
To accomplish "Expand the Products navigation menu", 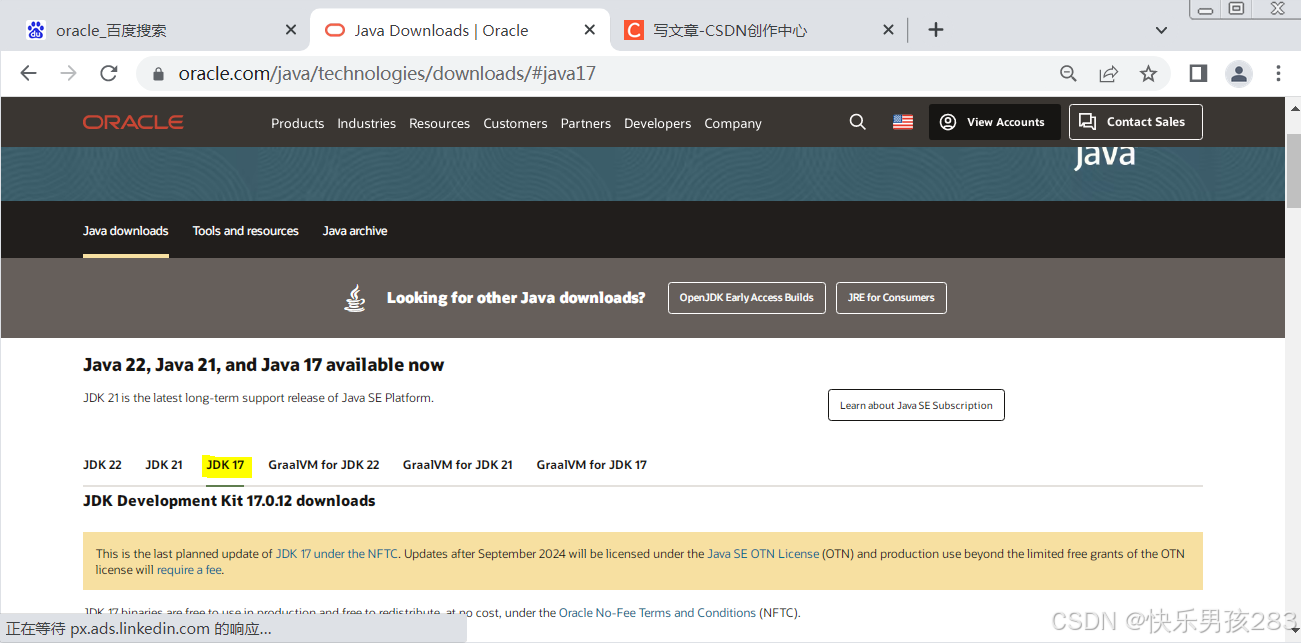I will click(x=297, y=123).
